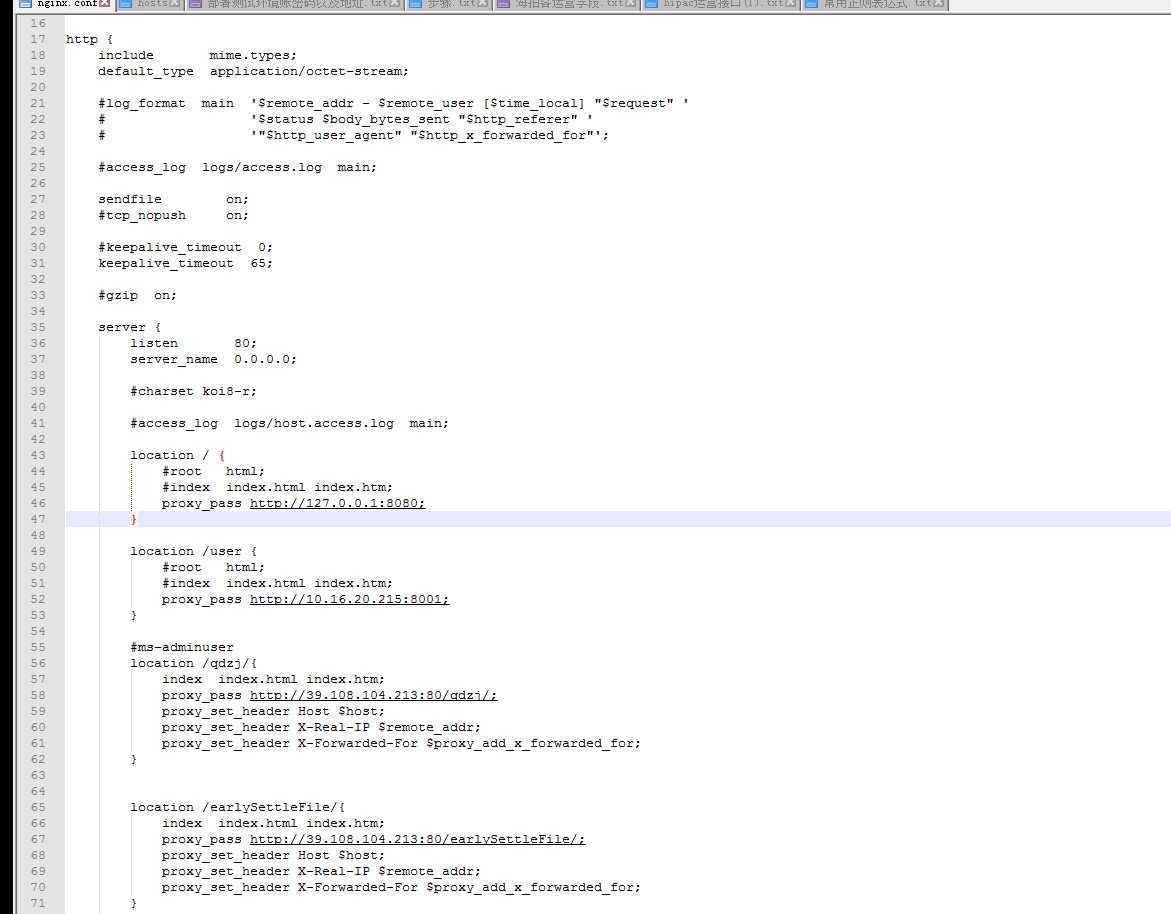The width and height of the screenshot is (1171, 914).
Task: Click the 'location /user {' line
Action: [193, 551]
